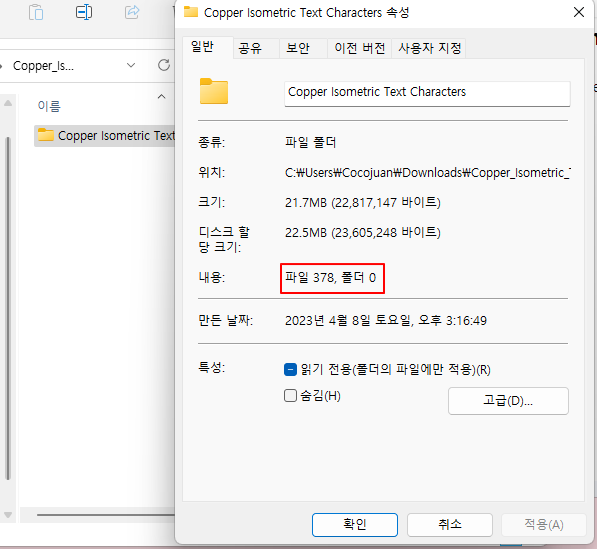The height and width of the screenshot is (549, 597).
Task: Open the 고급(D)... advanced attributes
Action: click(x=508, y=401)
